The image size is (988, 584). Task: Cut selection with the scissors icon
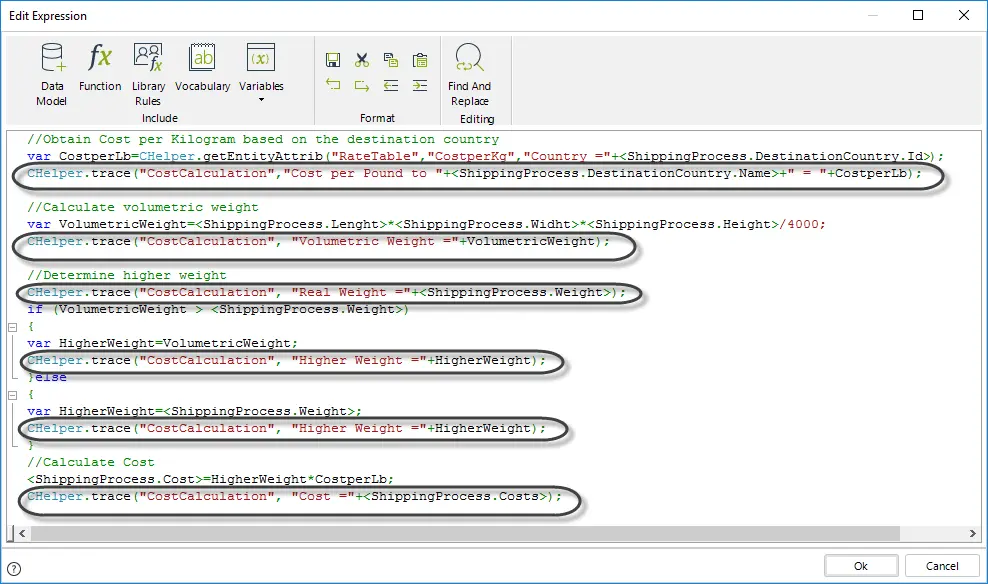[362, 60]
